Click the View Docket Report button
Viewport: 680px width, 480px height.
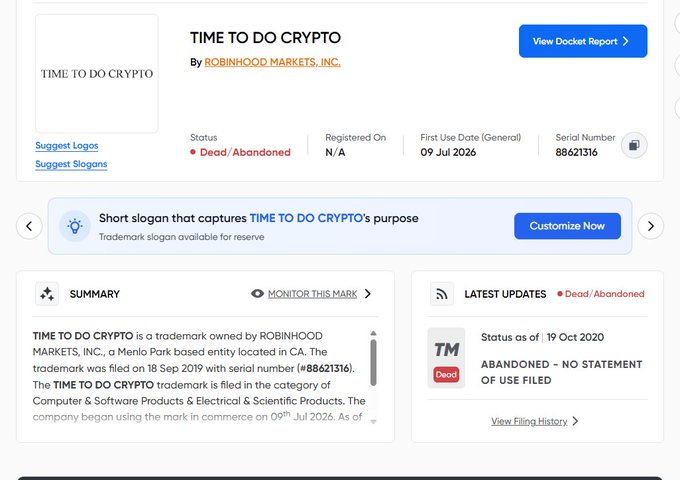583,41
